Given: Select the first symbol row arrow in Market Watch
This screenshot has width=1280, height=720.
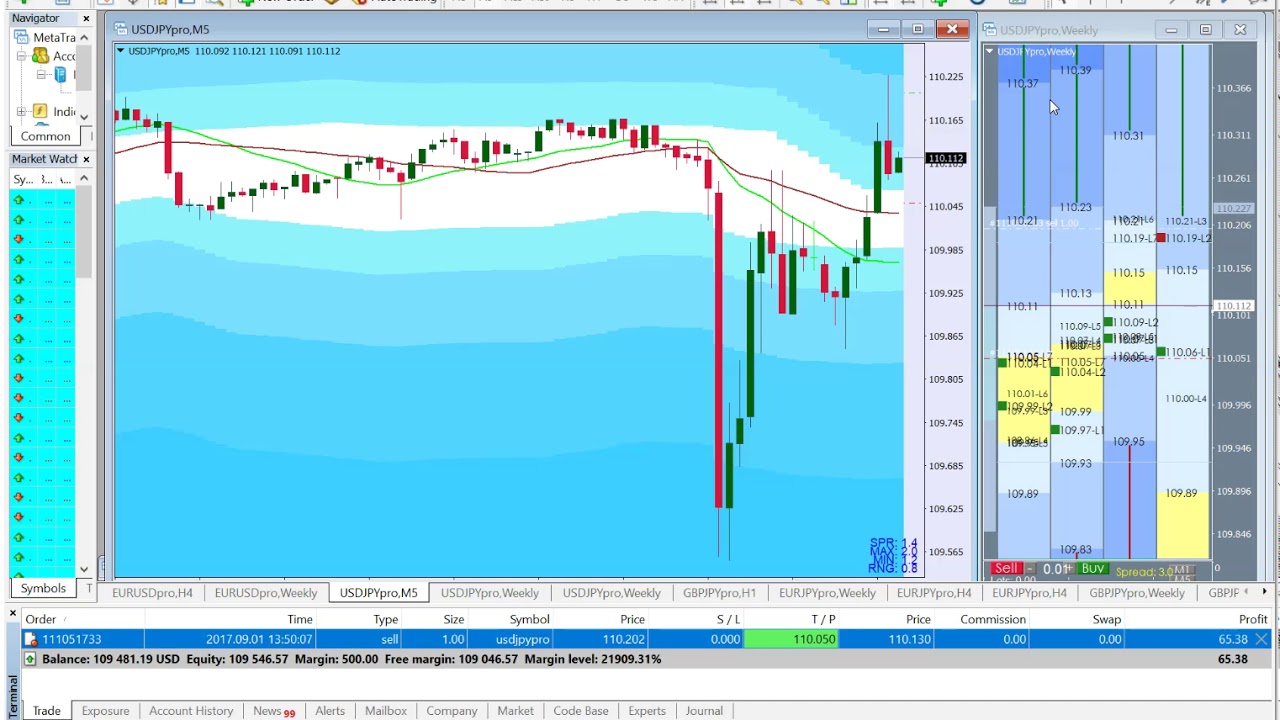Looking at the screenshot, I should [x=18, y=200].
